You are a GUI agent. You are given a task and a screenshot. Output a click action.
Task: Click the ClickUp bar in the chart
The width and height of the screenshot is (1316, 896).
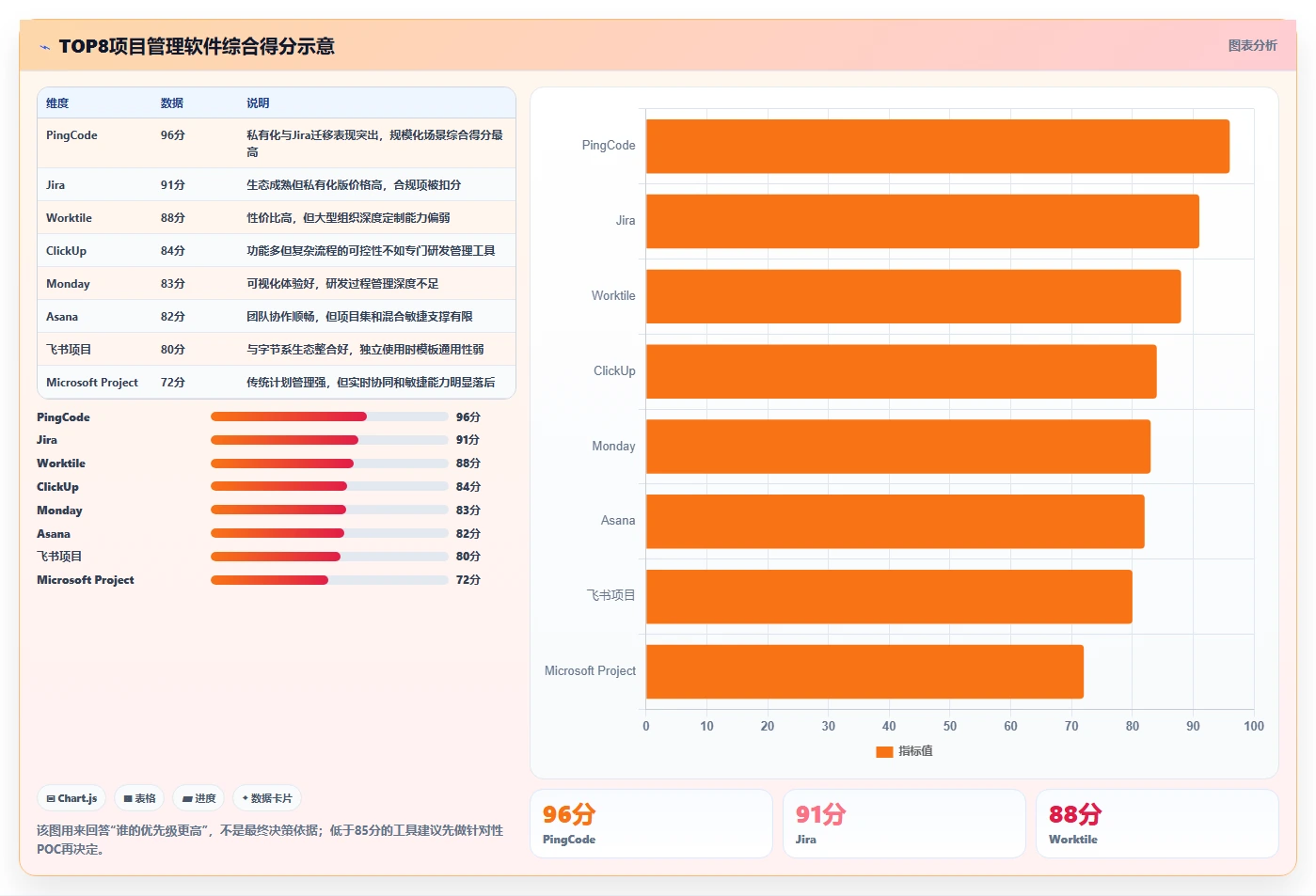(x=901, y=371)
